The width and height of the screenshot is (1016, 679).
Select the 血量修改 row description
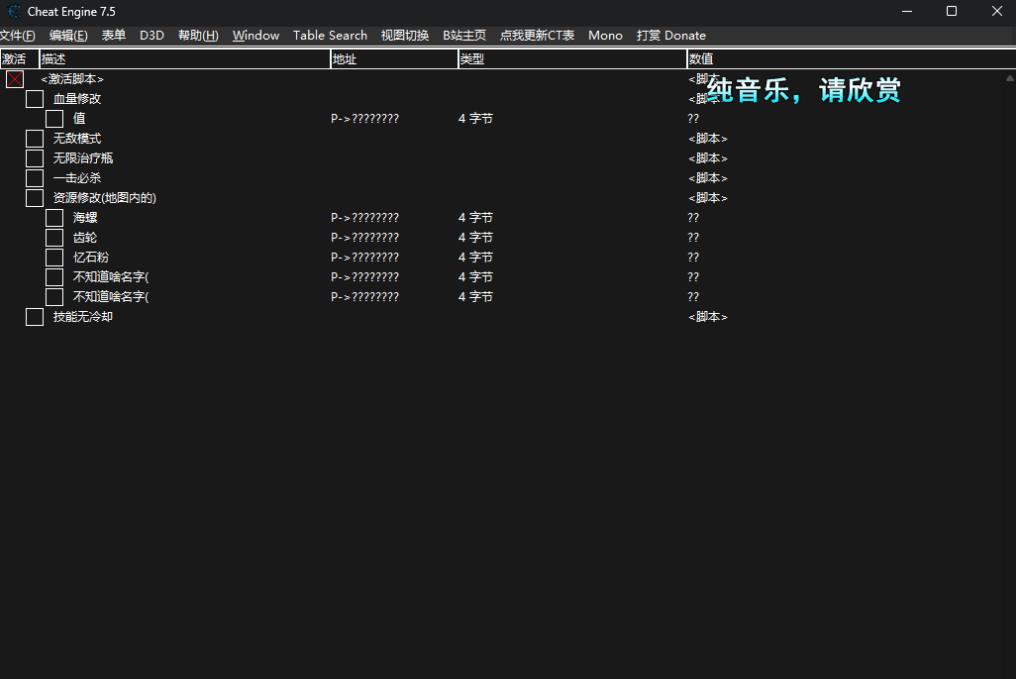coord(77,98)
